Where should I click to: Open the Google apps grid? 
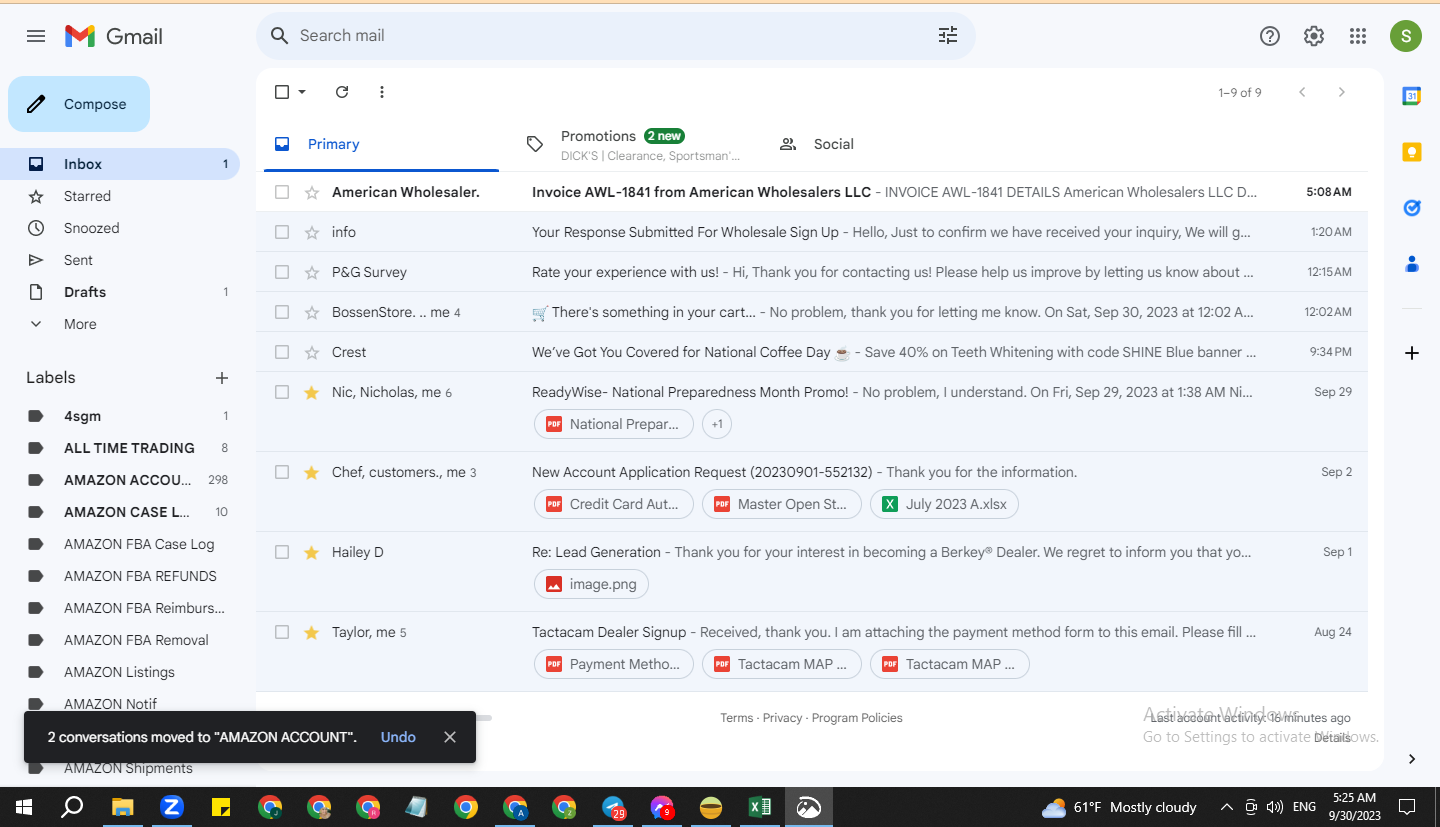pos(1358,36)
